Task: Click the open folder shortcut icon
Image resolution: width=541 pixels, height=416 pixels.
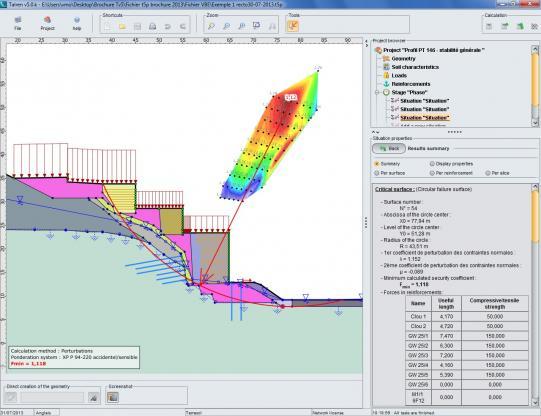Action: pyautogui.click(x=122, y=26)
